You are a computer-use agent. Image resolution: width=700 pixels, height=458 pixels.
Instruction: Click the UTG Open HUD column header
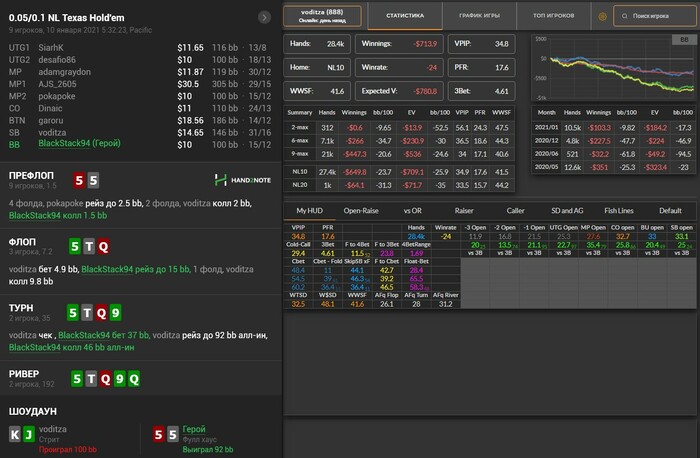[x=563, y=228]
